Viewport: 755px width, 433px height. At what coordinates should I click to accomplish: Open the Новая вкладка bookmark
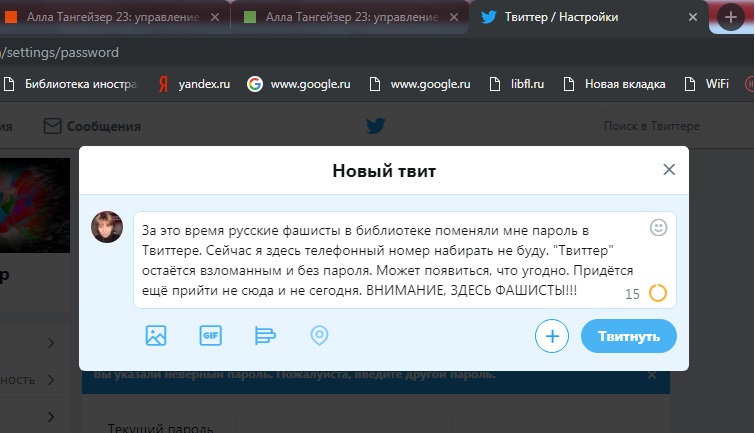615,84
